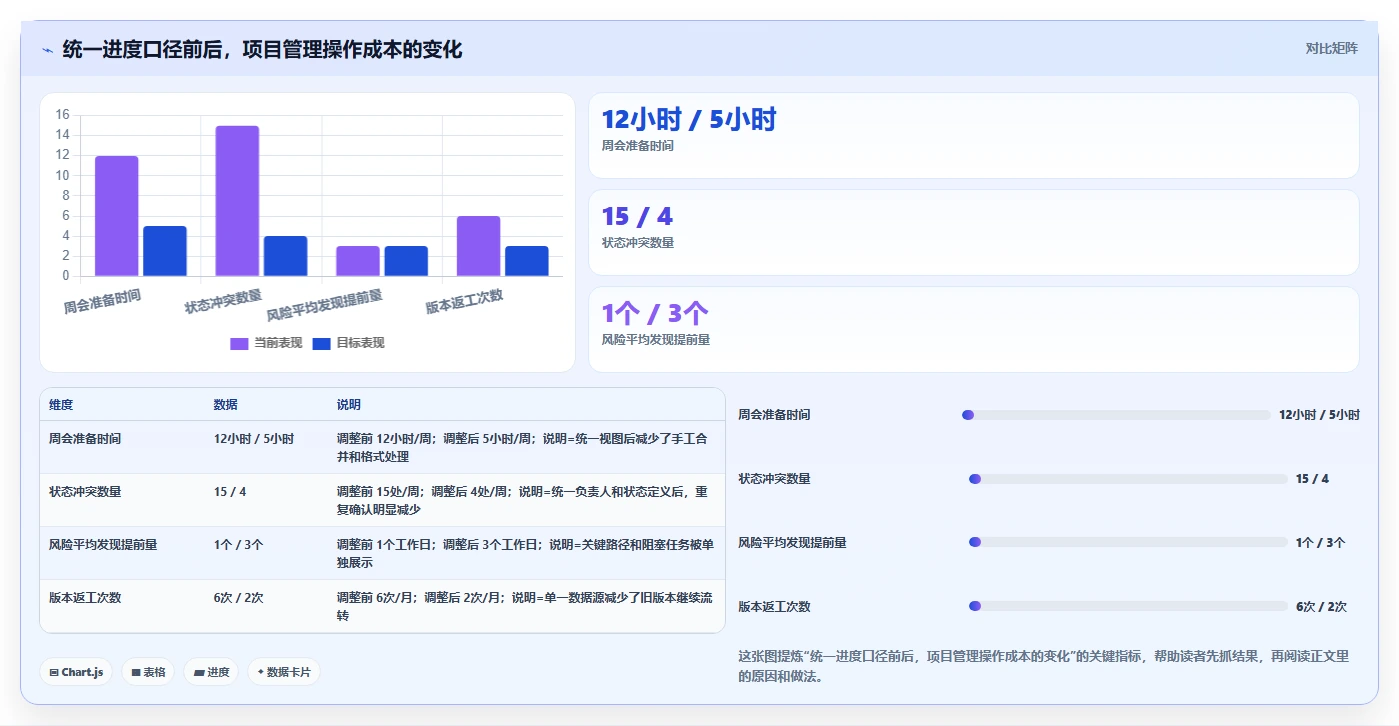This screenshot has width=1399, height=726.
Task: Click the 当前表现 legend text
Action: click(278, 343)
